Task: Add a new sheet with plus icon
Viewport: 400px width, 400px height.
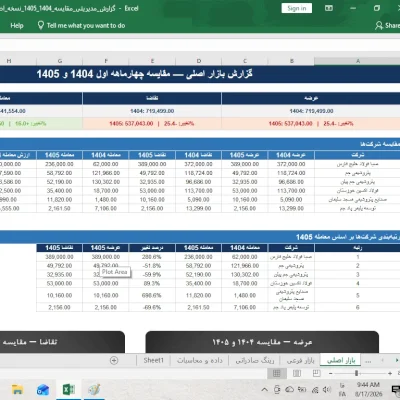Action: pyautogui.click(x=114, y=360)
